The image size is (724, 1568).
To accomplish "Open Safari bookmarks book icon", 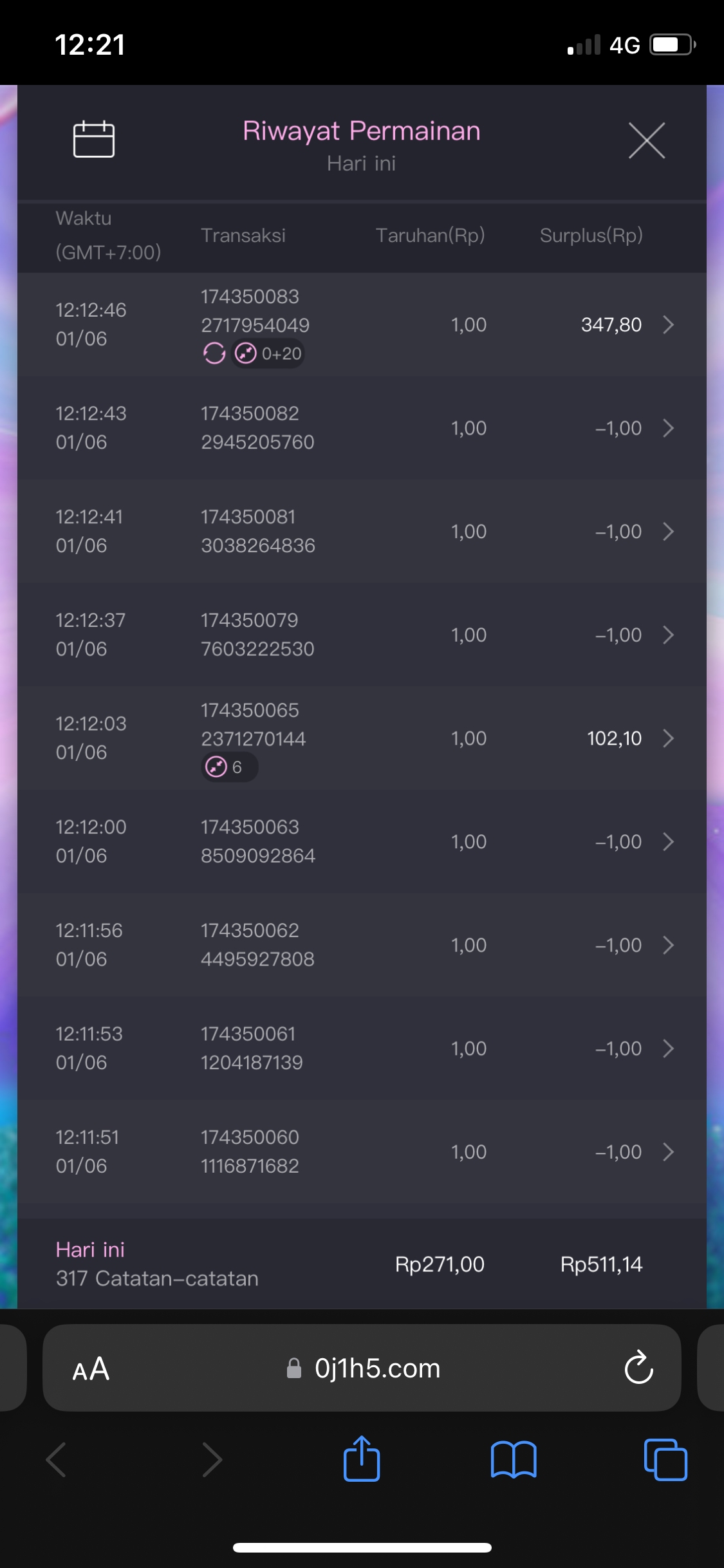I will 513,1459.
